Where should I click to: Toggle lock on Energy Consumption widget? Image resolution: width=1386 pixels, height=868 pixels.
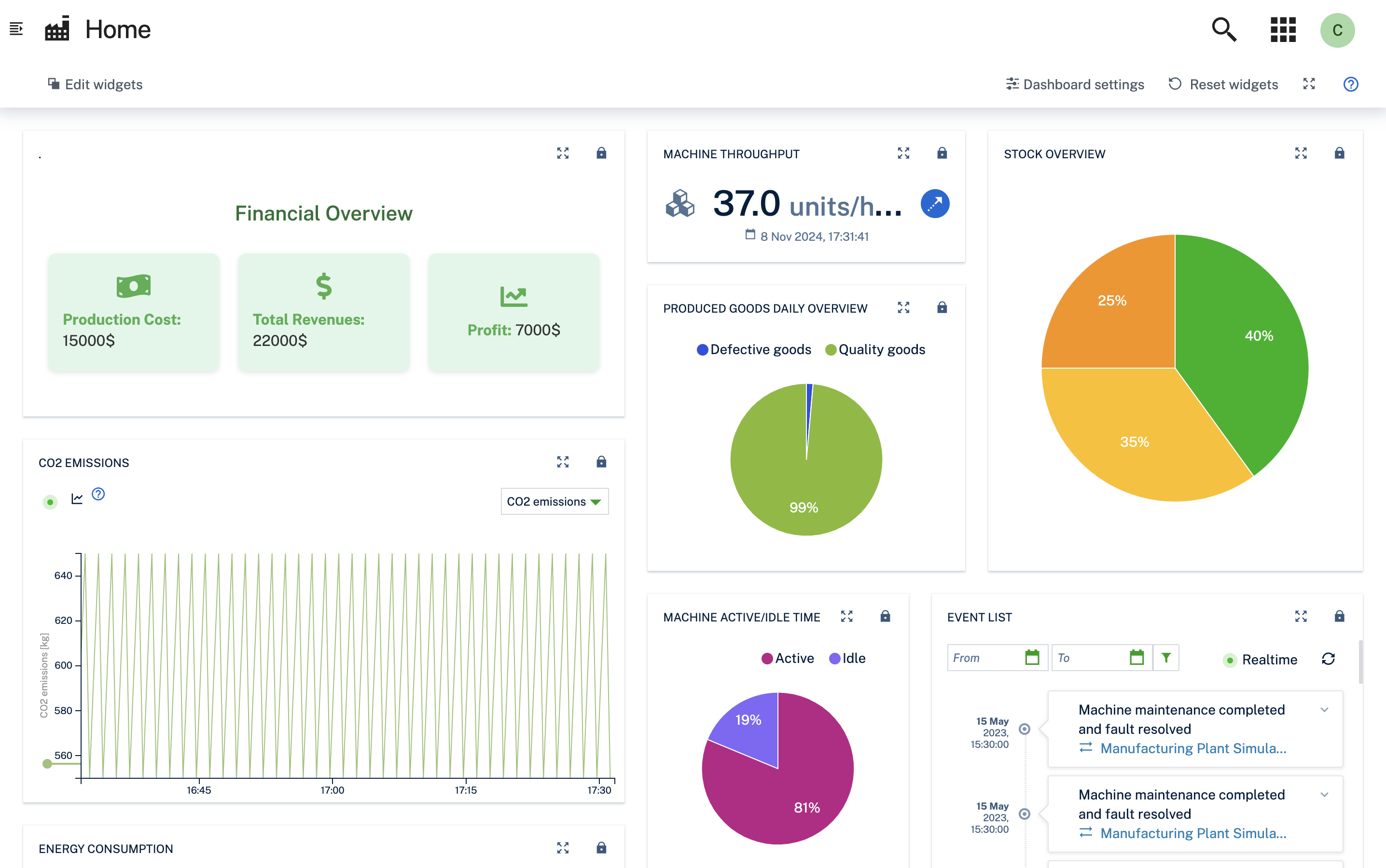(601, 847)
